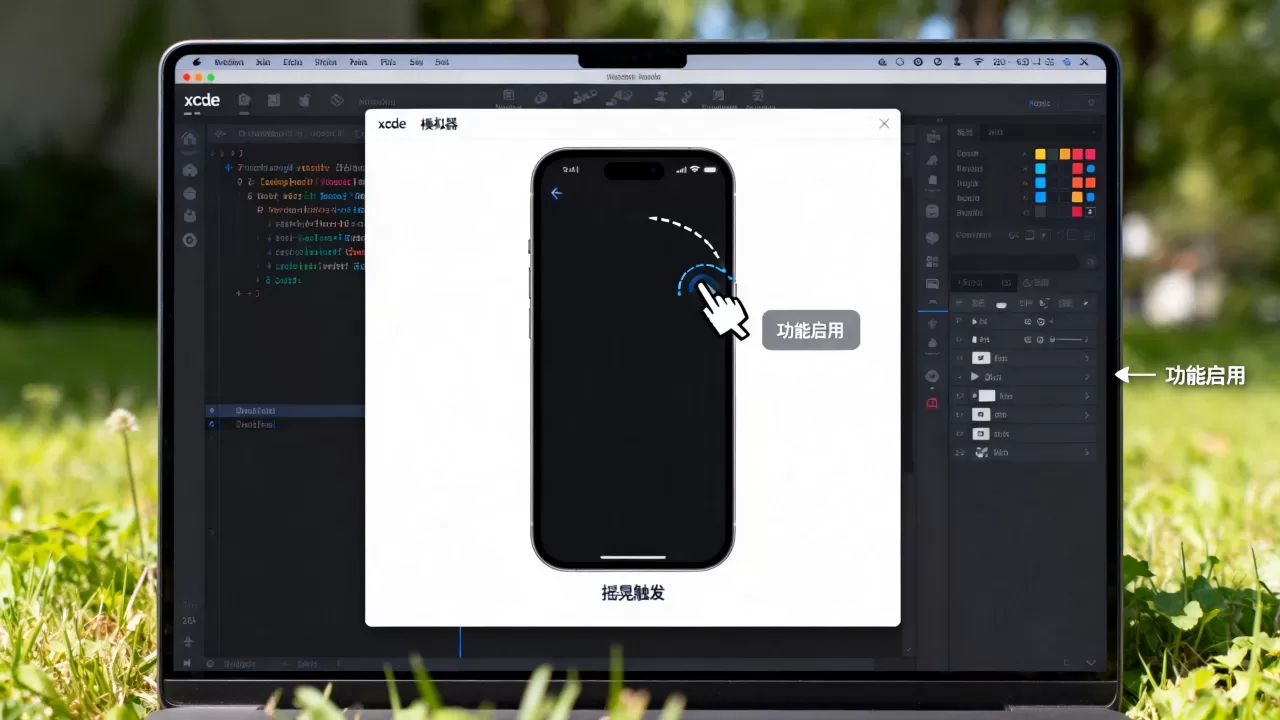Tap the blue back arrow in the phone simulator
This screenshot has width=1280, height=720.
point(557,193)
